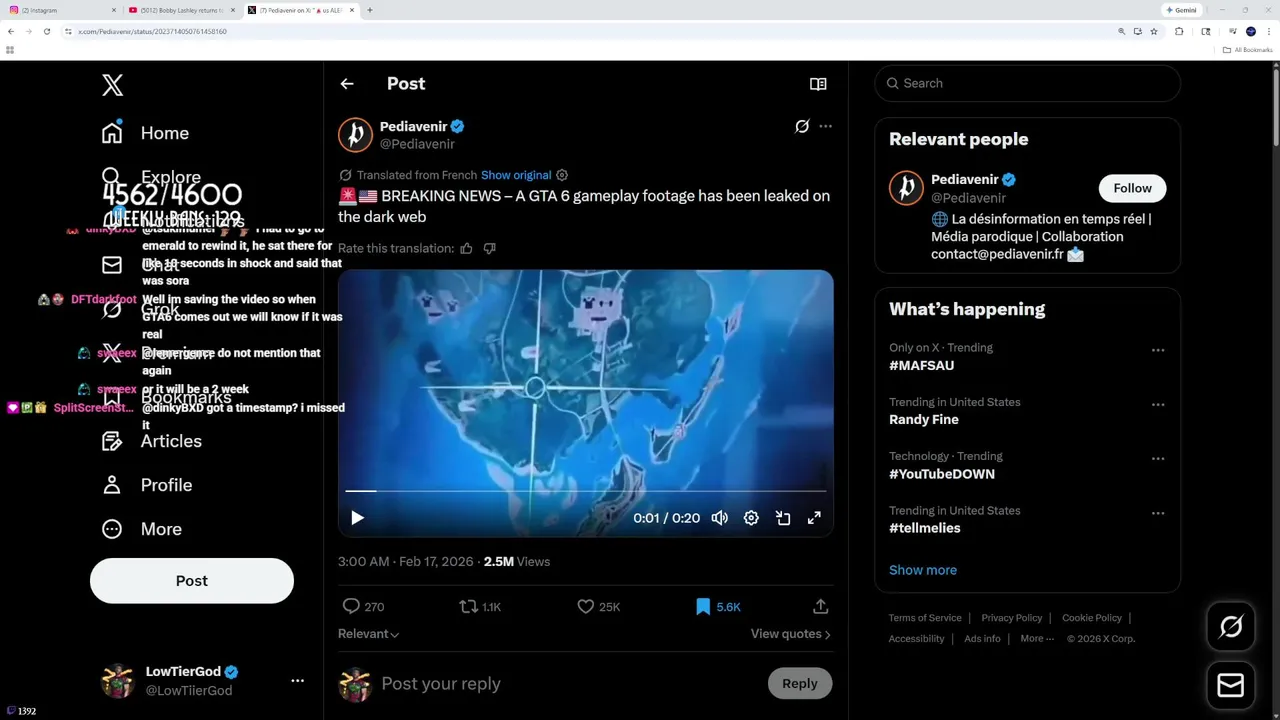Bookmark this page with the star icon

click(1154, 31)
